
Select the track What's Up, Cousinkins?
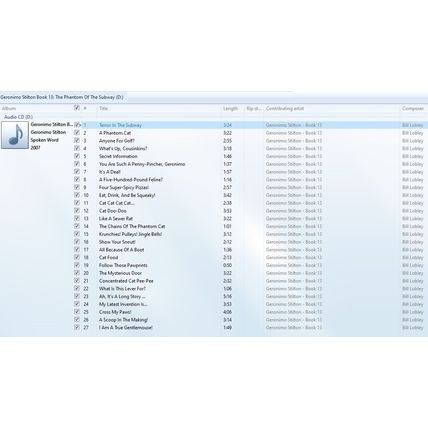(123, 148)
